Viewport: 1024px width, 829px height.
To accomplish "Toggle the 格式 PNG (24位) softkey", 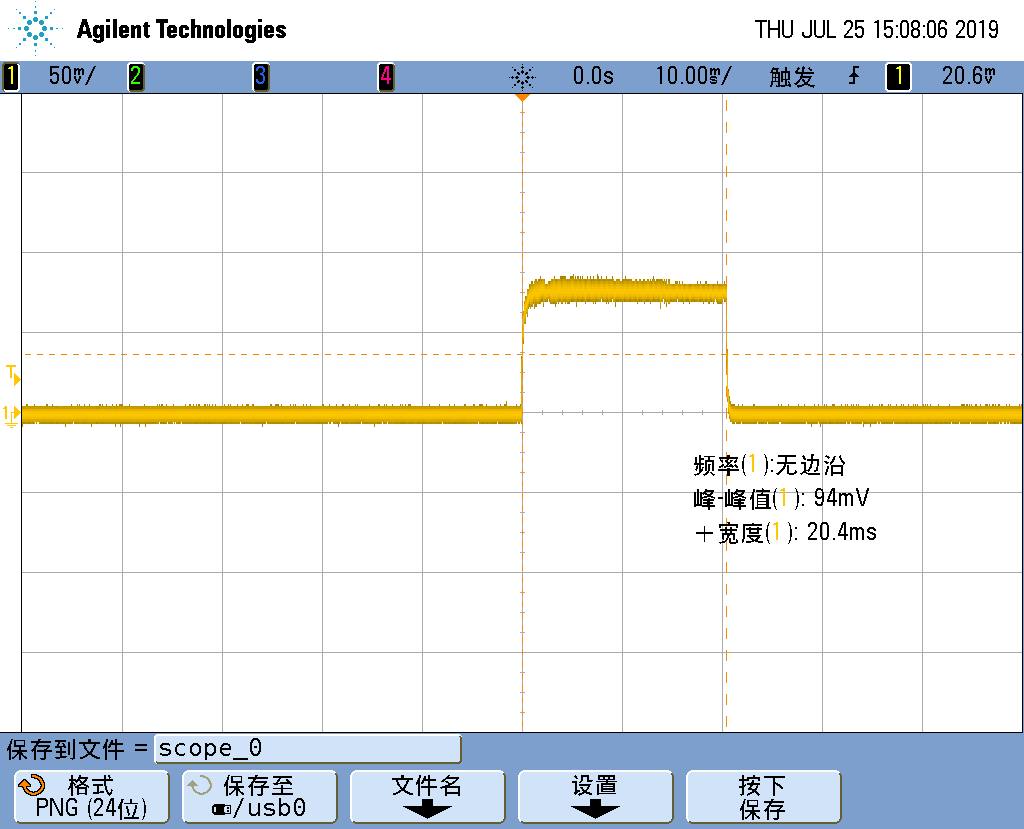I will 89,795.
